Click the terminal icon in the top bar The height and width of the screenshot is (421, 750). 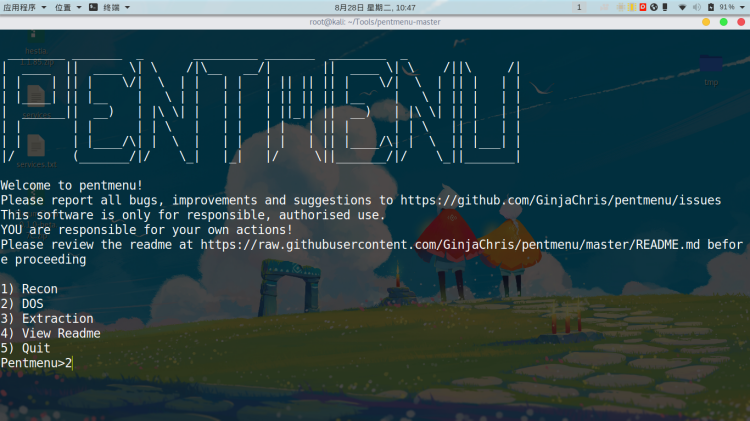(x=93, y=7)
